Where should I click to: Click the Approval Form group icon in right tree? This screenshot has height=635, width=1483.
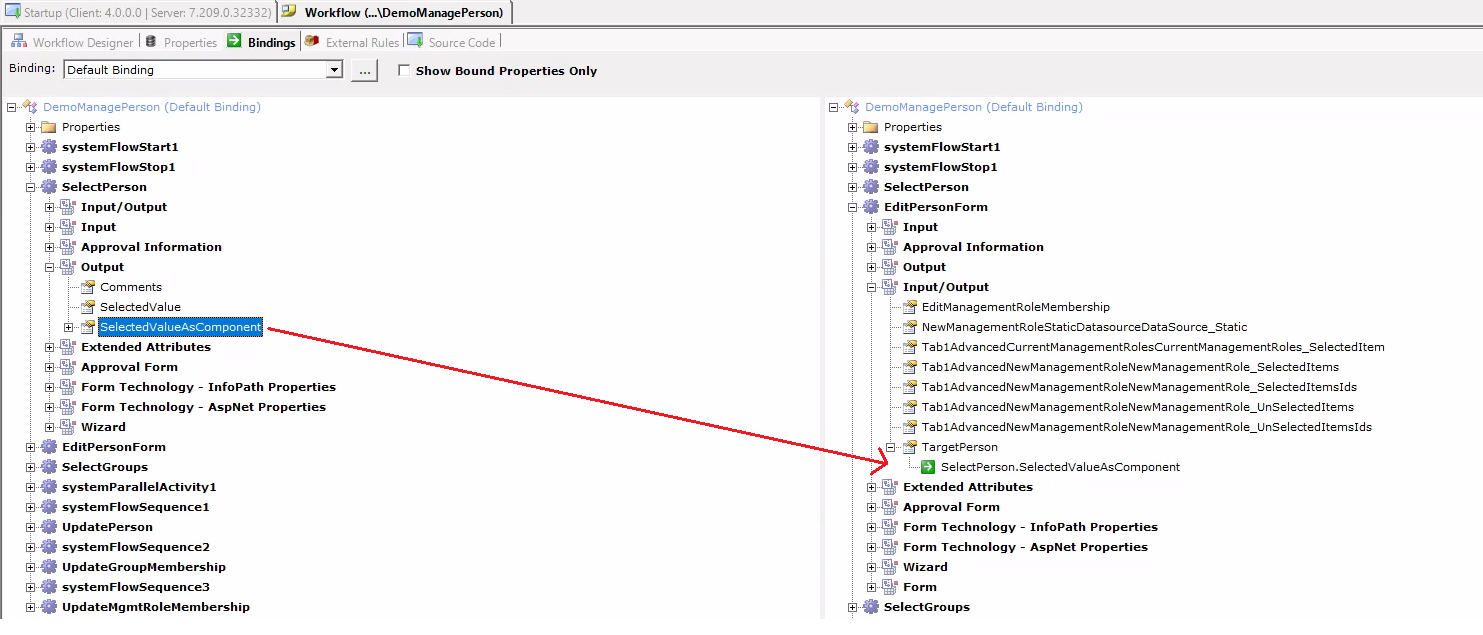pyautogui.click(x=889, y=507)
